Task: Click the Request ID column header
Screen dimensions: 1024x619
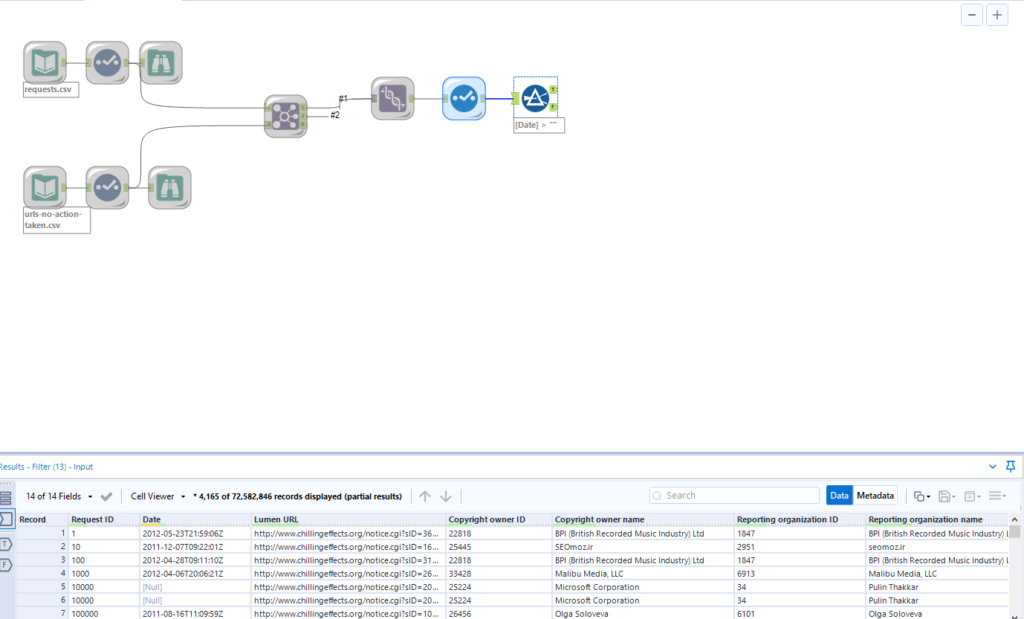Action: [104, 520]
